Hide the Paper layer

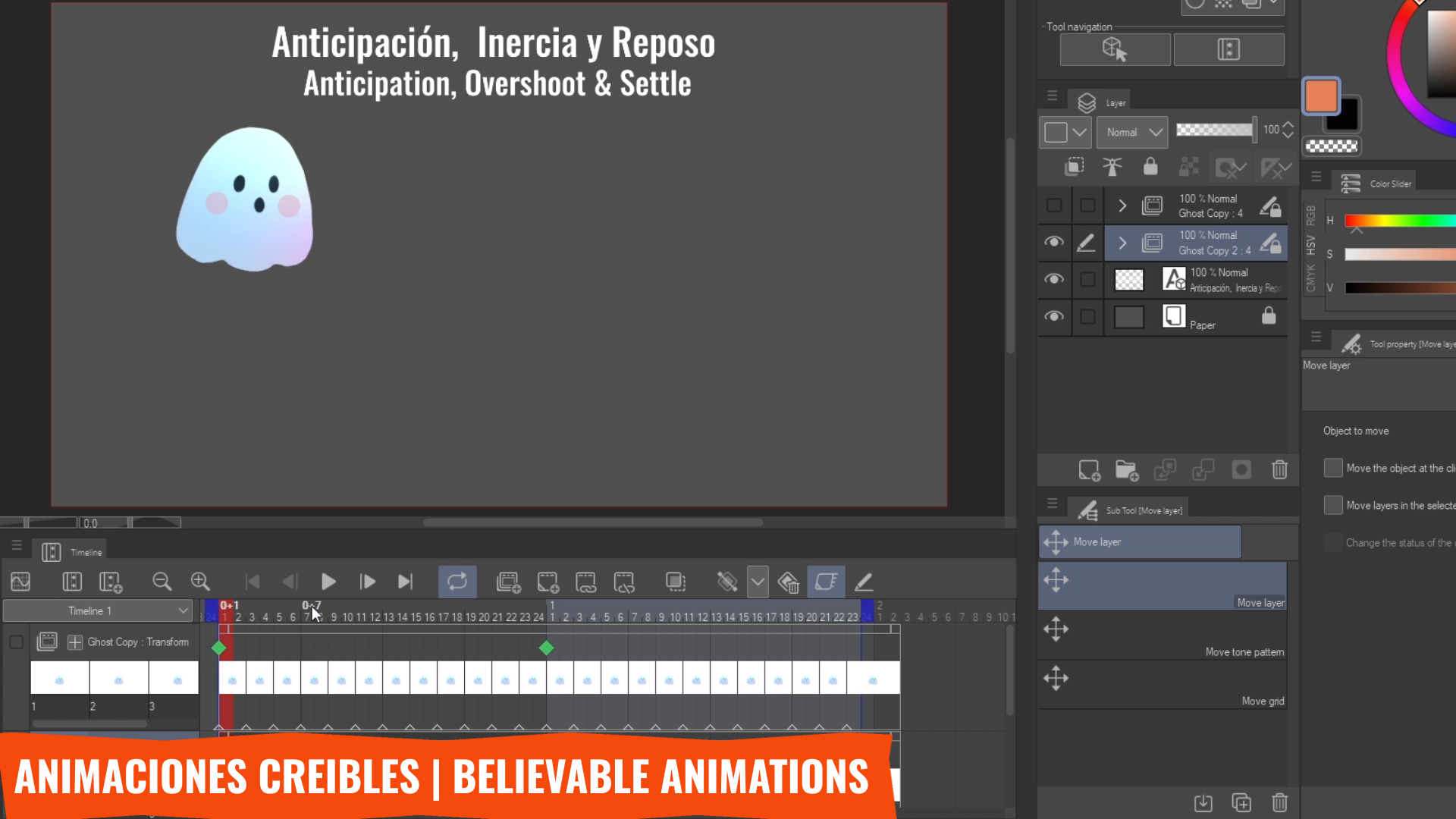[x=1054, y=316]
